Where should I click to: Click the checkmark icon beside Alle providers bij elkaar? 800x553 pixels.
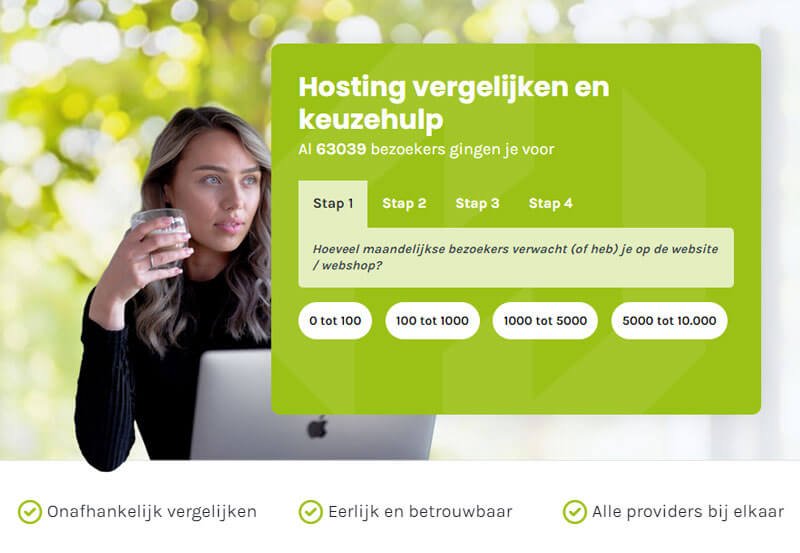574,512
